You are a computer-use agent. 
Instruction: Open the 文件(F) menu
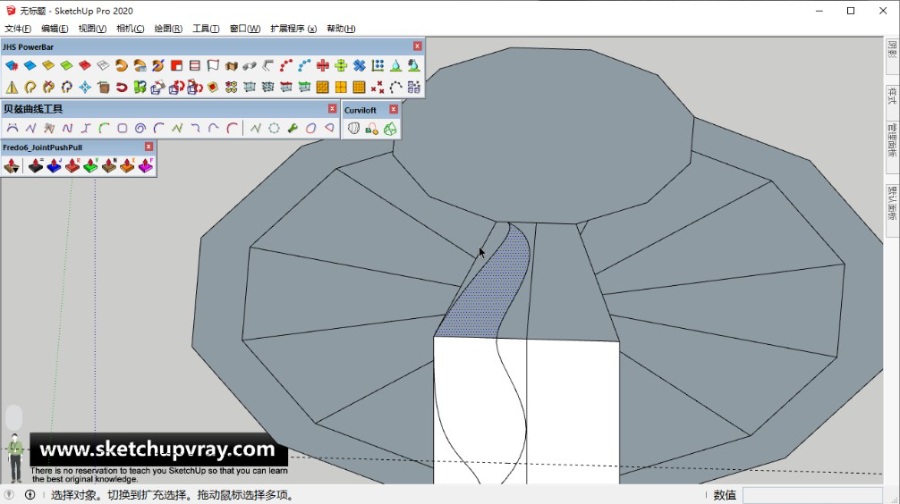click(x=18, y=28)
